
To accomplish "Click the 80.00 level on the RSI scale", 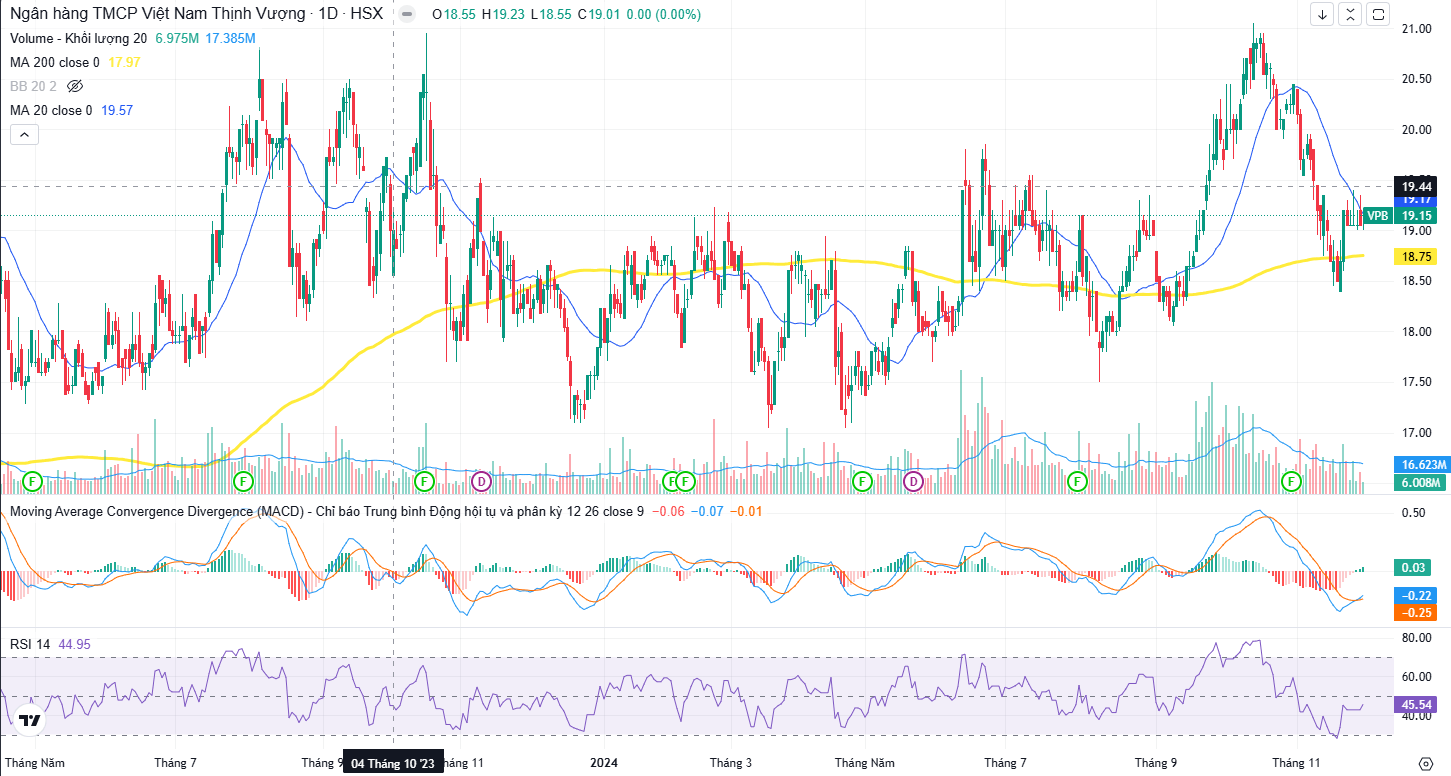I will coord(1416,637).
